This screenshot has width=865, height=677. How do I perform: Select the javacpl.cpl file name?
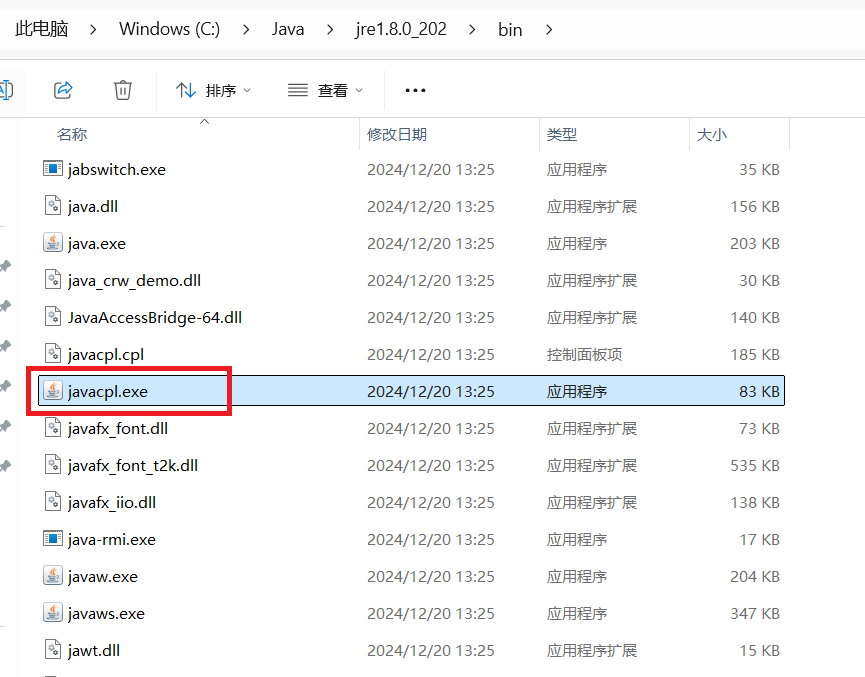(105, 354)
